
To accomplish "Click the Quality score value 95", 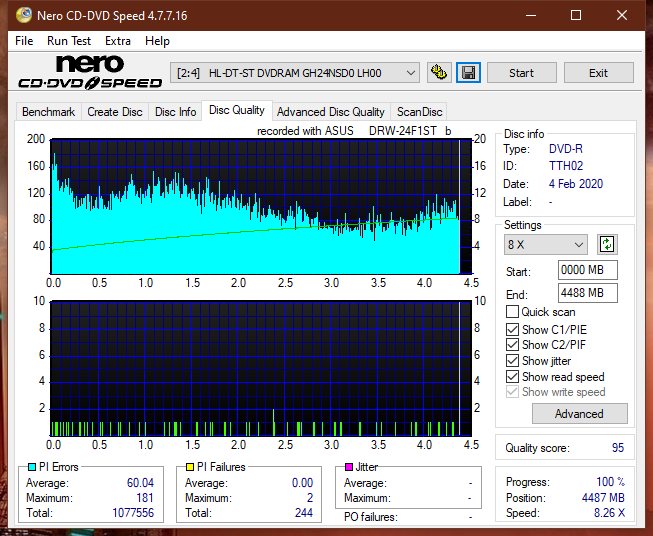I will tap(618, 448).
